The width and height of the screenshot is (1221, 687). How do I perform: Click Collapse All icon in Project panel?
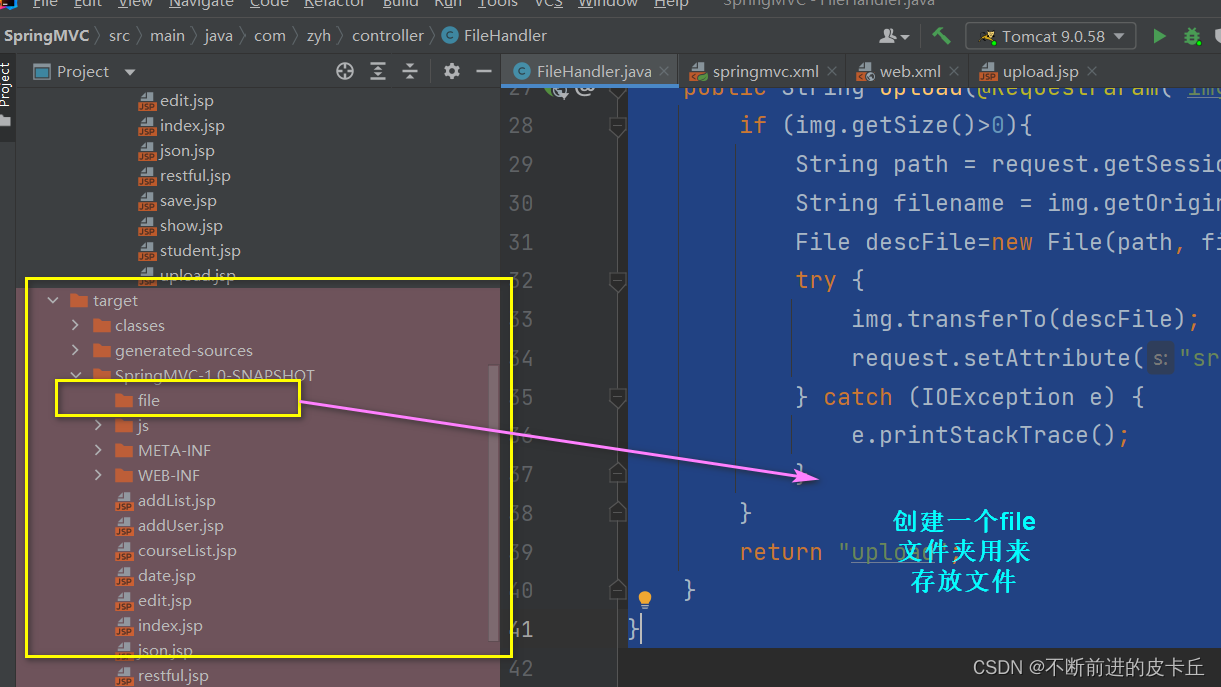(x=410, y=71)
